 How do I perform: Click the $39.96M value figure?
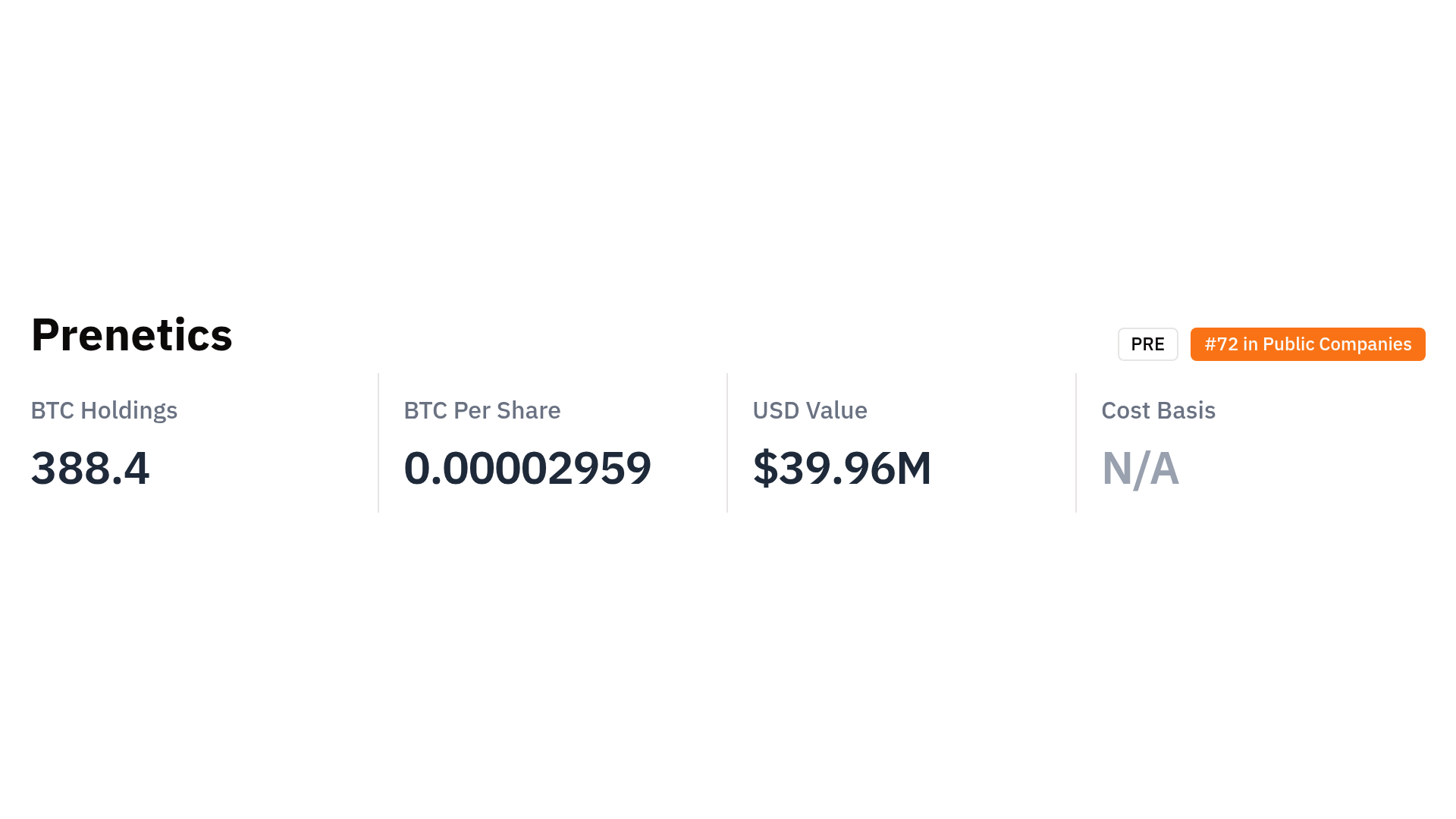coord(842,468)
